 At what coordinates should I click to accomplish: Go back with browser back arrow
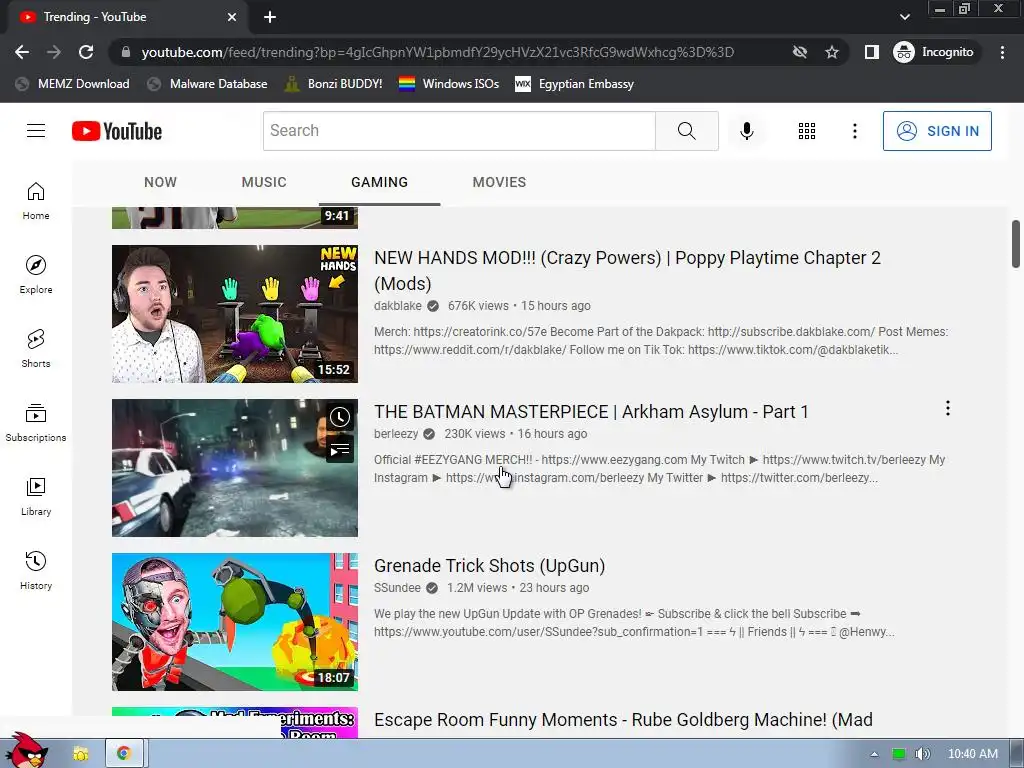(22, 52)
